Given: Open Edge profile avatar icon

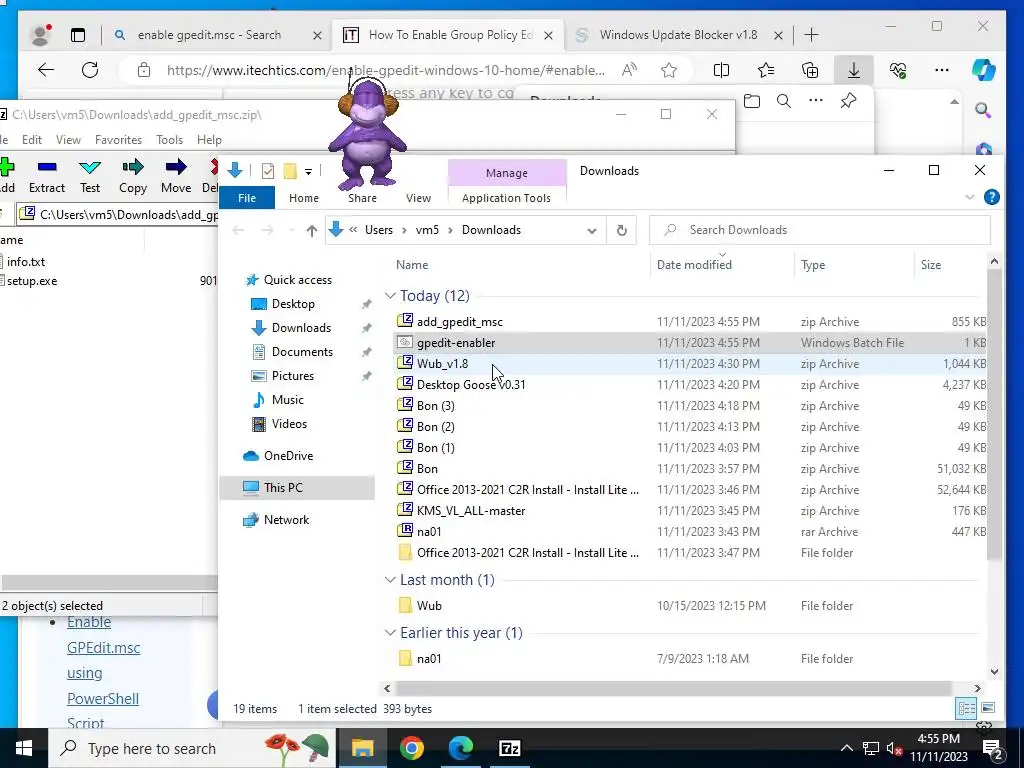Looking at the screenshot, I should coord(40,35).
